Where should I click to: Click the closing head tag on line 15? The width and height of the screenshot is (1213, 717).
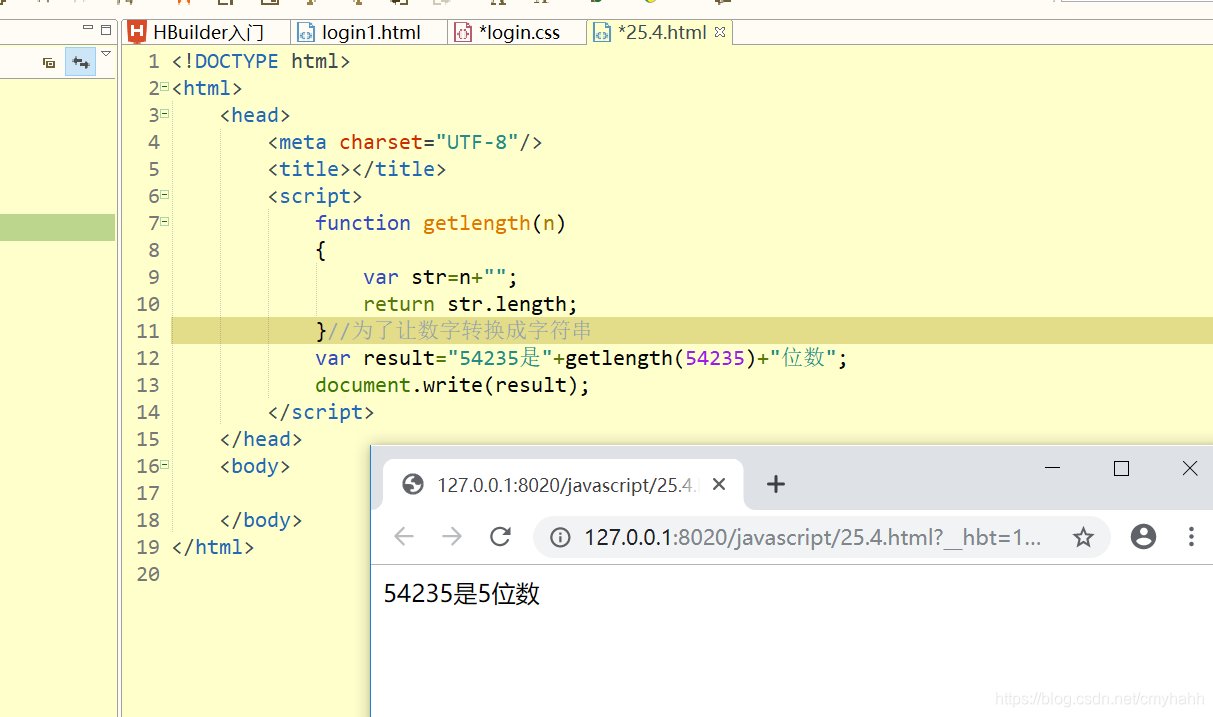click(261, 439)
